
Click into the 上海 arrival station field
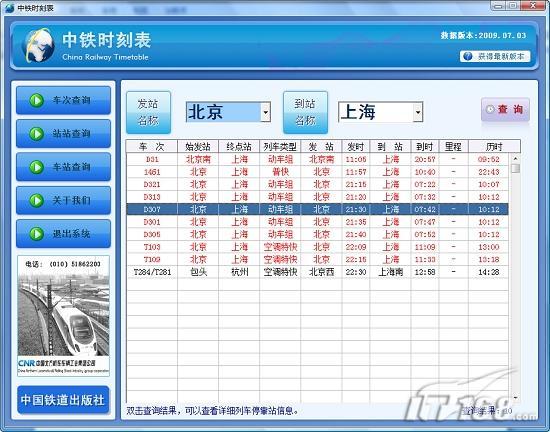376,112
